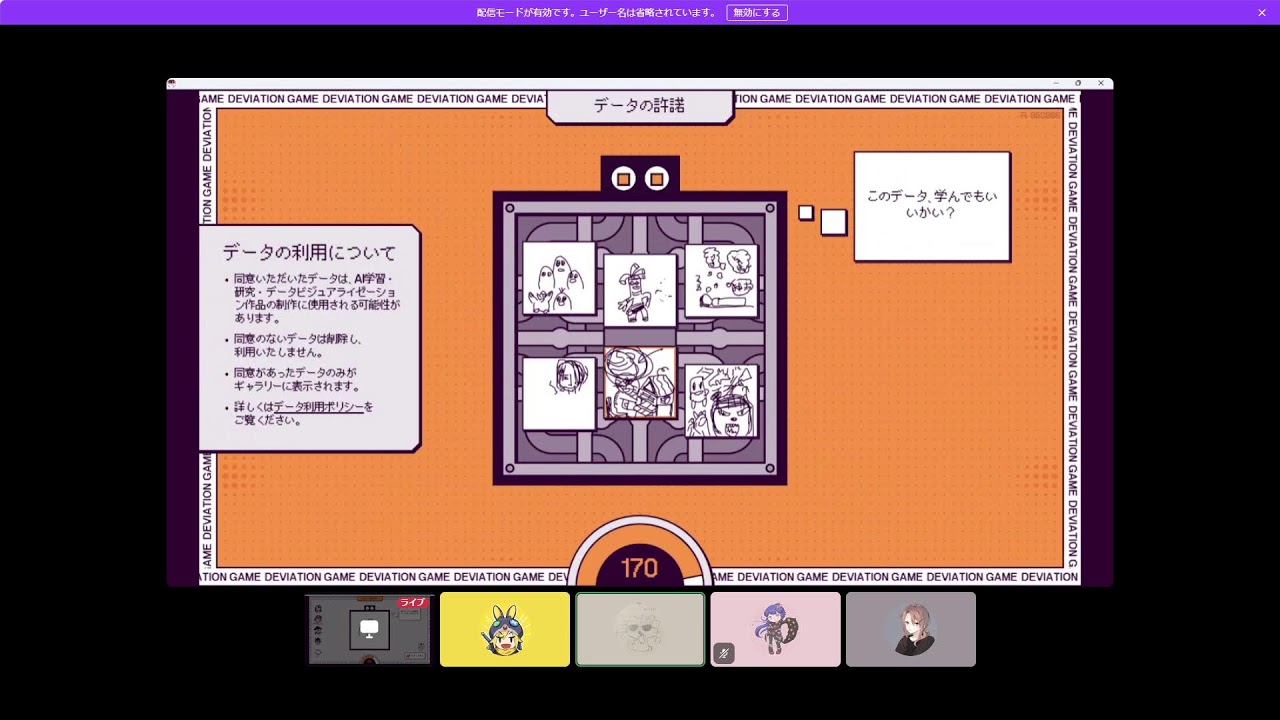Click the データの利用について heading
This screenshot has width=1280, height=720.
309,253
